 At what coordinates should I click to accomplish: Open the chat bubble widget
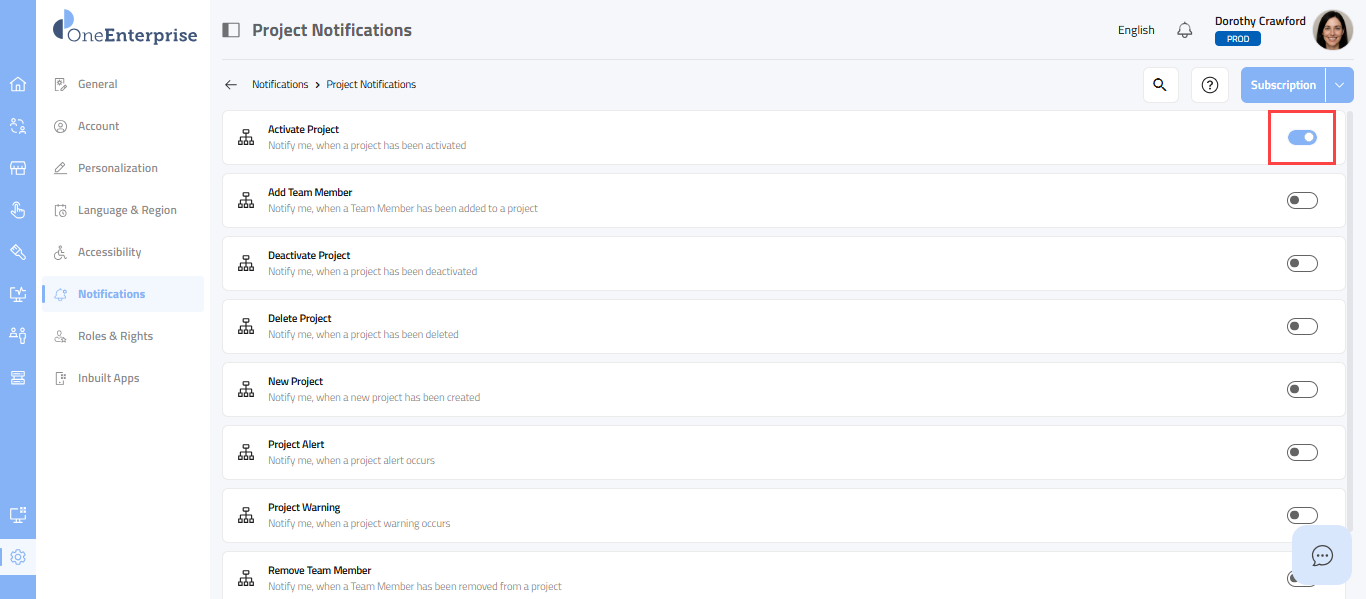pyautogui.click(x=1322, y=555)
